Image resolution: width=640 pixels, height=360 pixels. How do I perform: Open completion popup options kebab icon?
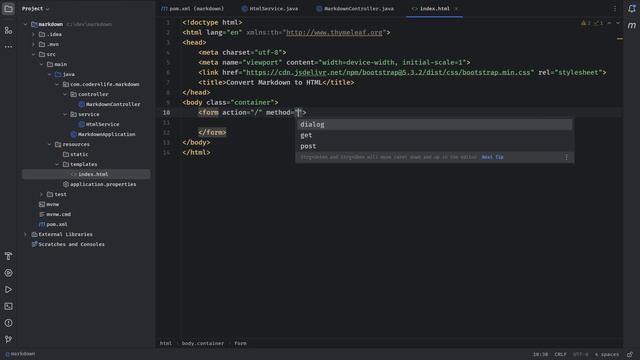[566, 157]
